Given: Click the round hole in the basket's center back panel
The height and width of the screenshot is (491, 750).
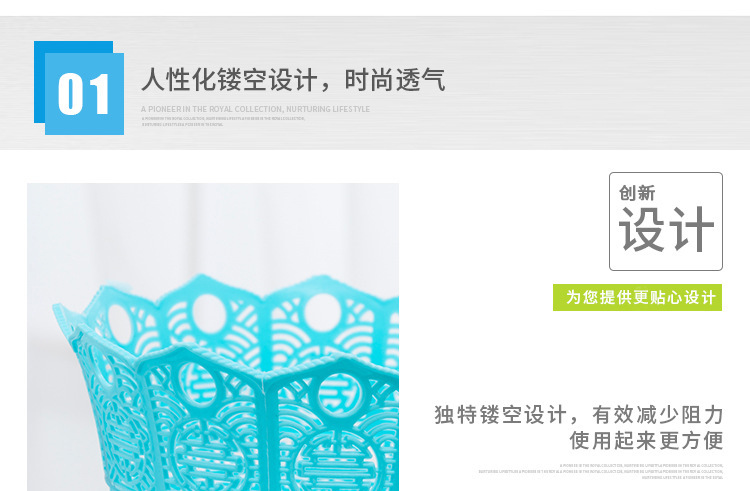Looking at the screenshot, I should 209,312.
